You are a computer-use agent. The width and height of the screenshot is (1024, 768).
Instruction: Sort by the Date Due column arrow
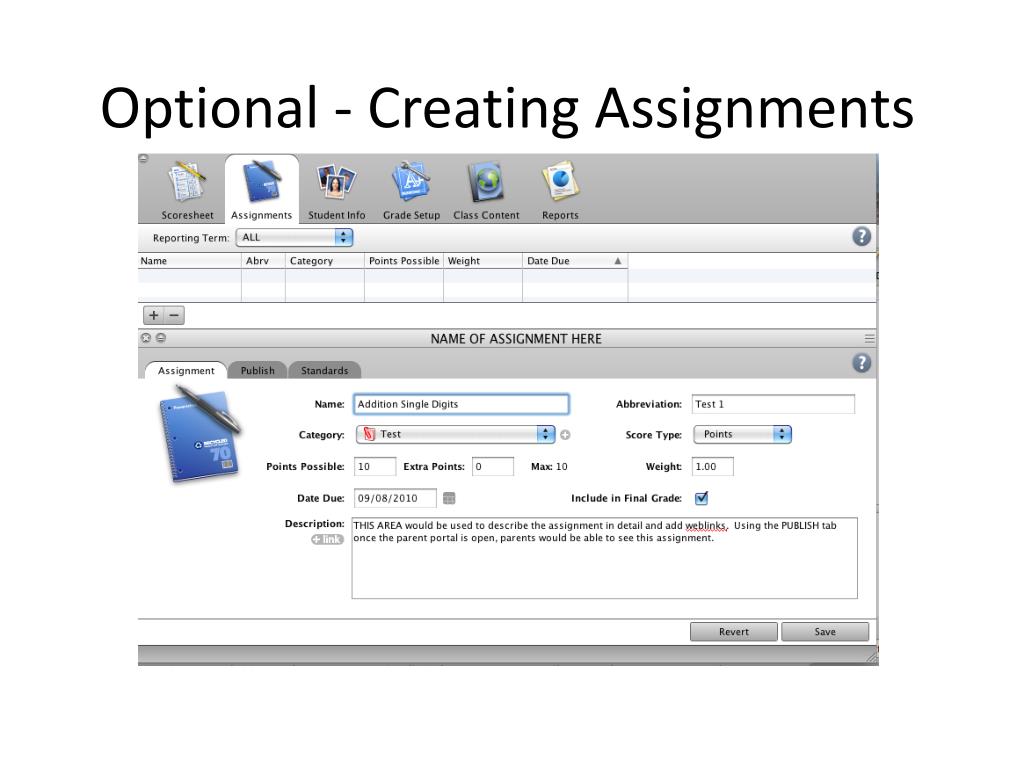(x=618, y=261)
